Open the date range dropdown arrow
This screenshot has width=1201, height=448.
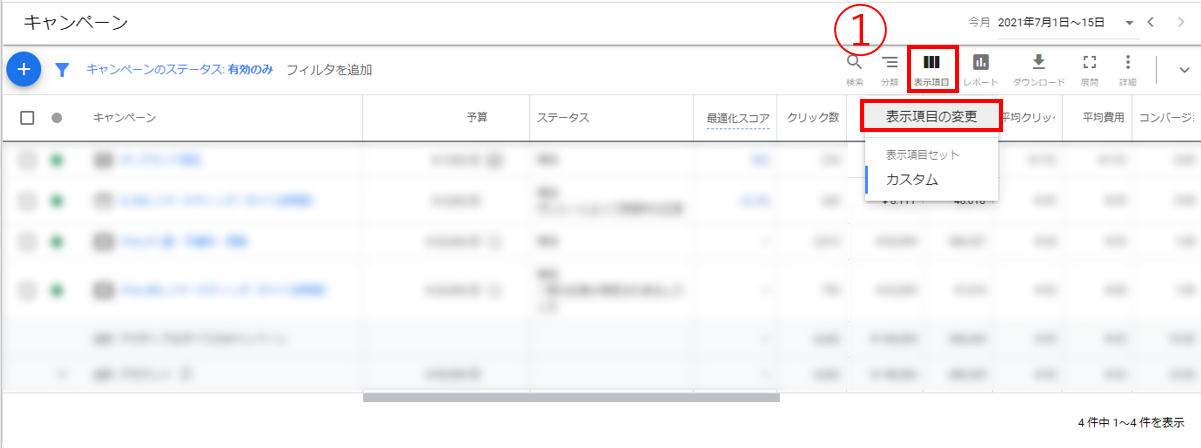tap(1130, 22)
